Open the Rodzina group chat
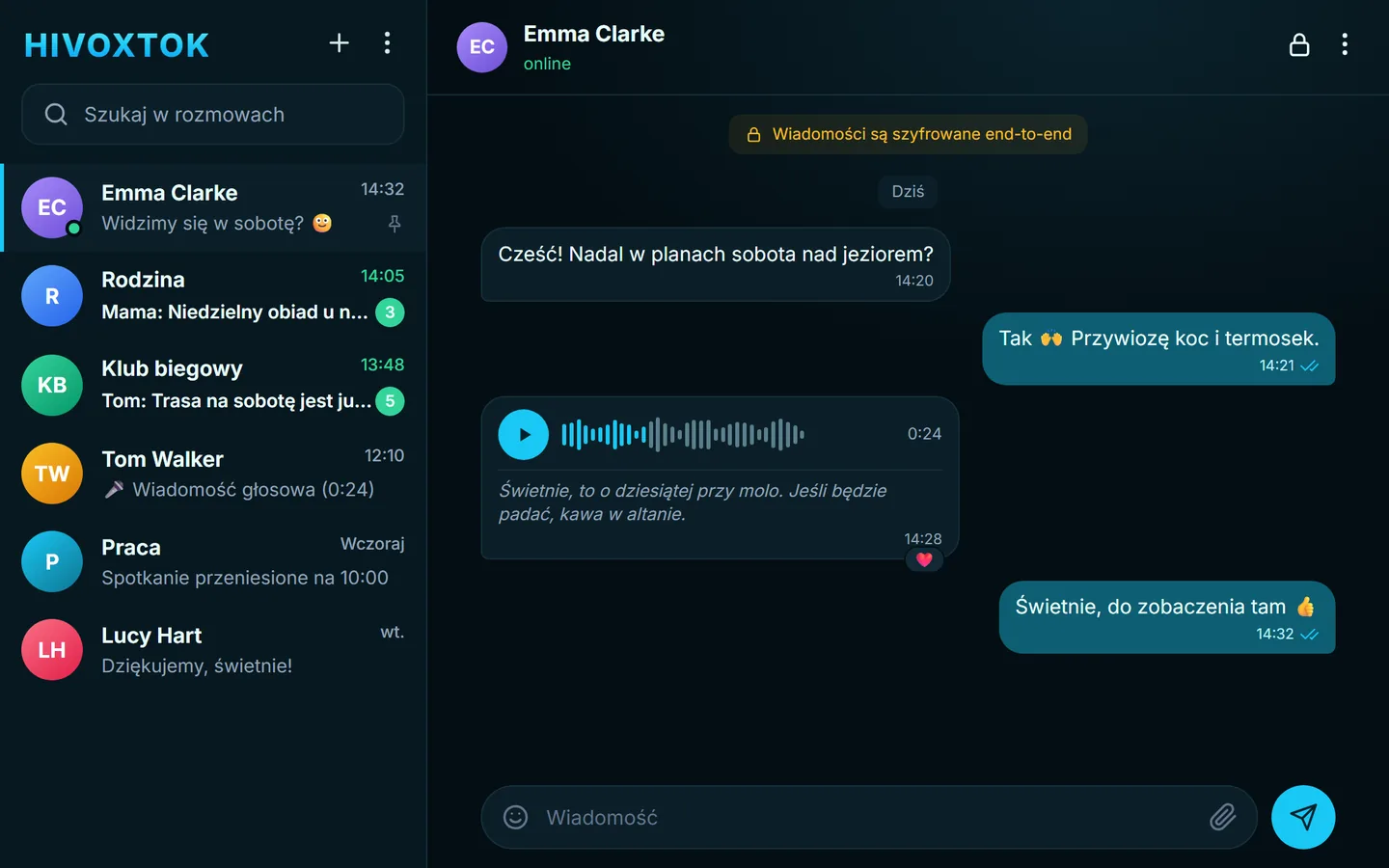1389x868 pixels. tap(213, 296)
